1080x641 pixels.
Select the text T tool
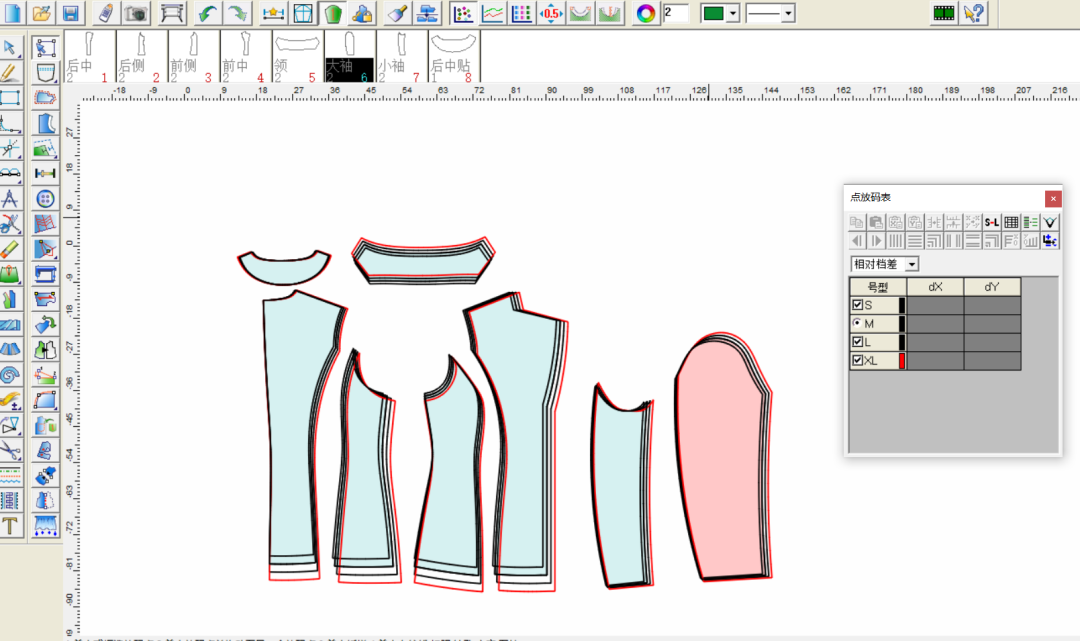(x=11, y=526)
